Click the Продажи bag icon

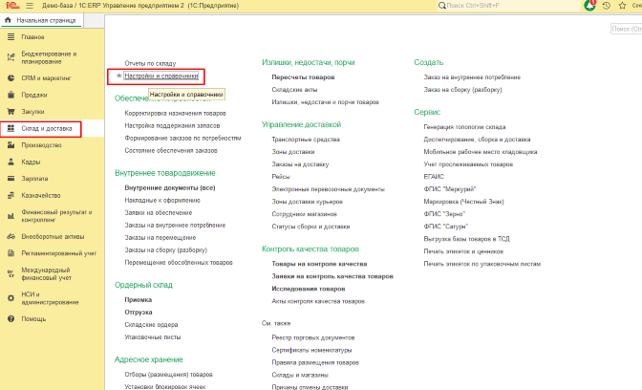(x=11, y=95)
